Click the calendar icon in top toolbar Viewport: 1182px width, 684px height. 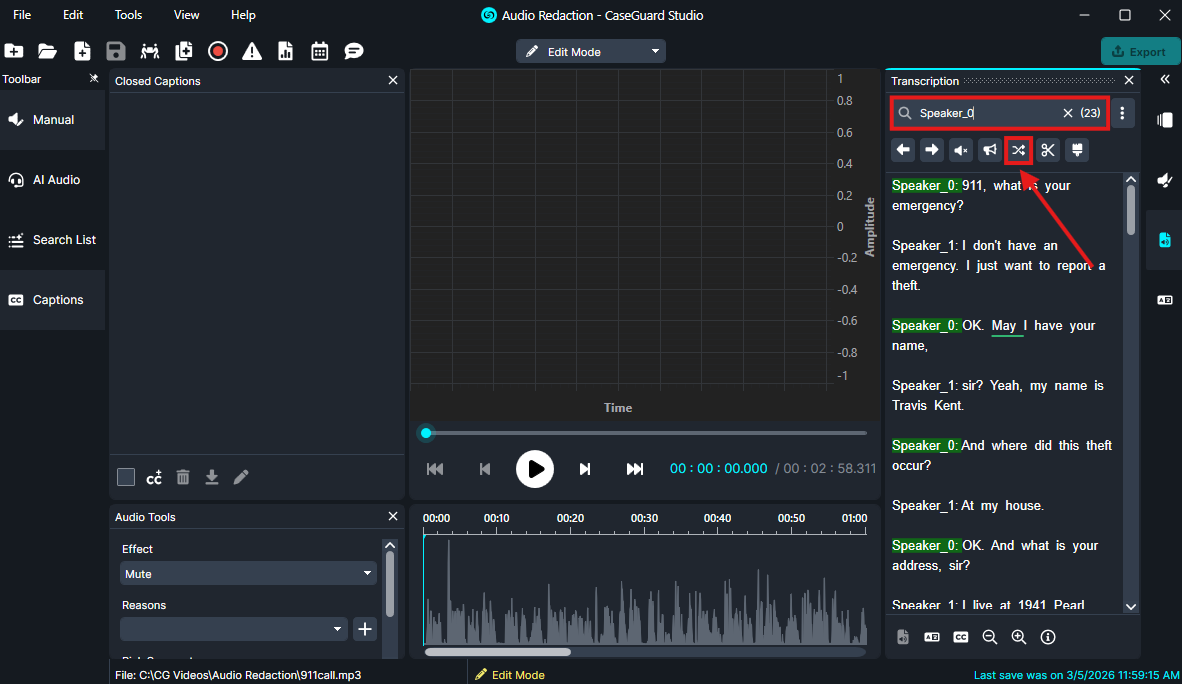(320, 51)
